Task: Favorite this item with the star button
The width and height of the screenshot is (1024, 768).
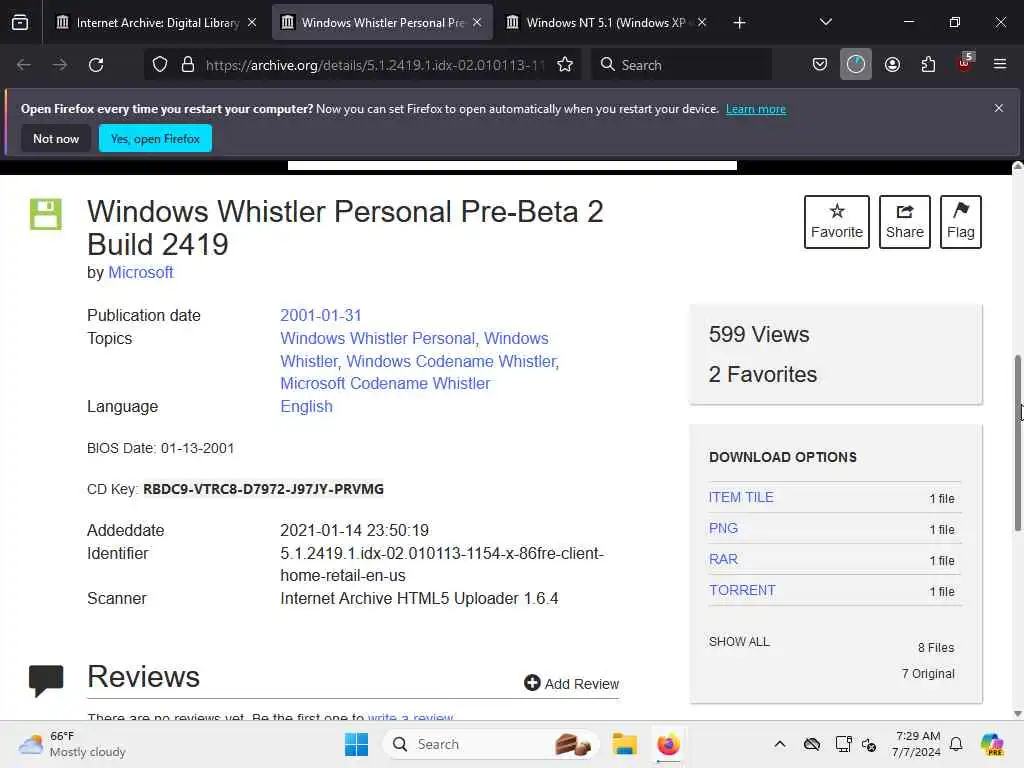Action: tap(837, 222)
